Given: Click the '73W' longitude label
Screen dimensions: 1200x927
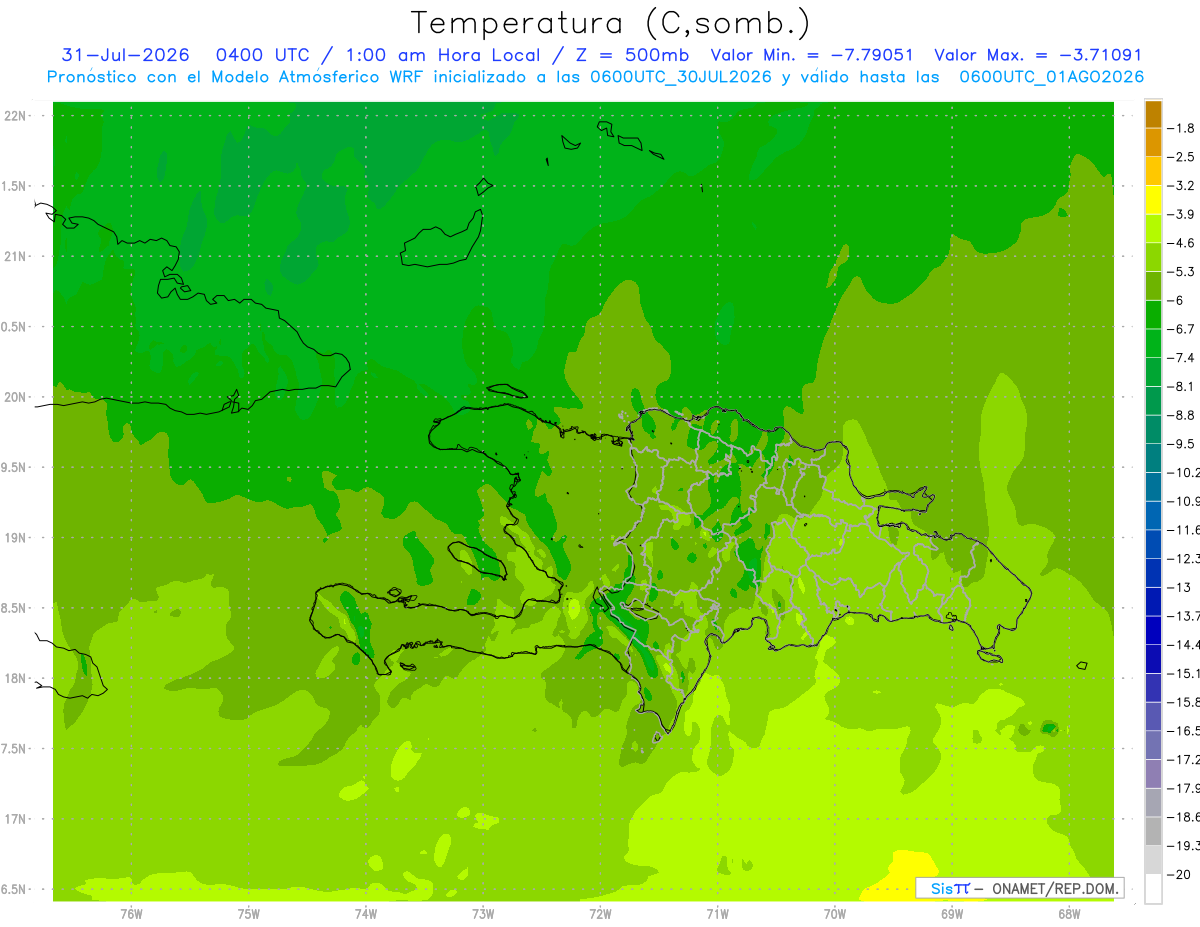Looking at the screenshot, I should [x=483, y=913].
